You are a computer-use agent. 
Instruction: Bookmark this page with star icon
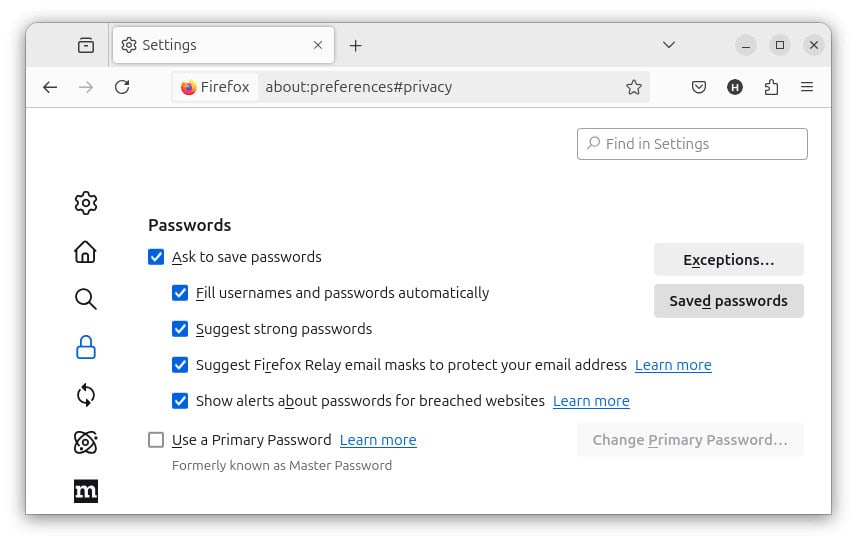coord(634,87)
